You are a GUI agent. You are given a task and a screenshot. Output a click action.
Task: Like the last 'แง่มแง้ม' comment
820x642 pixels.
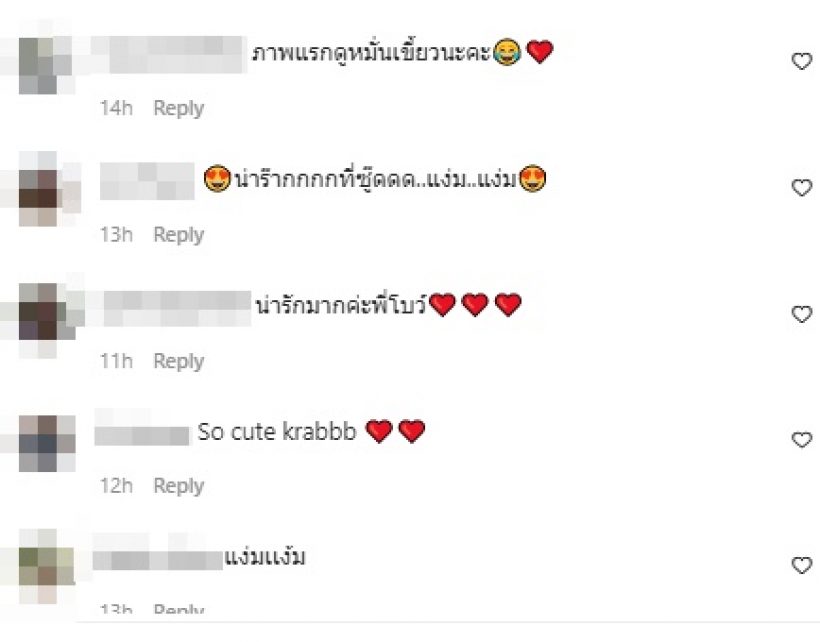coord(801,565)
